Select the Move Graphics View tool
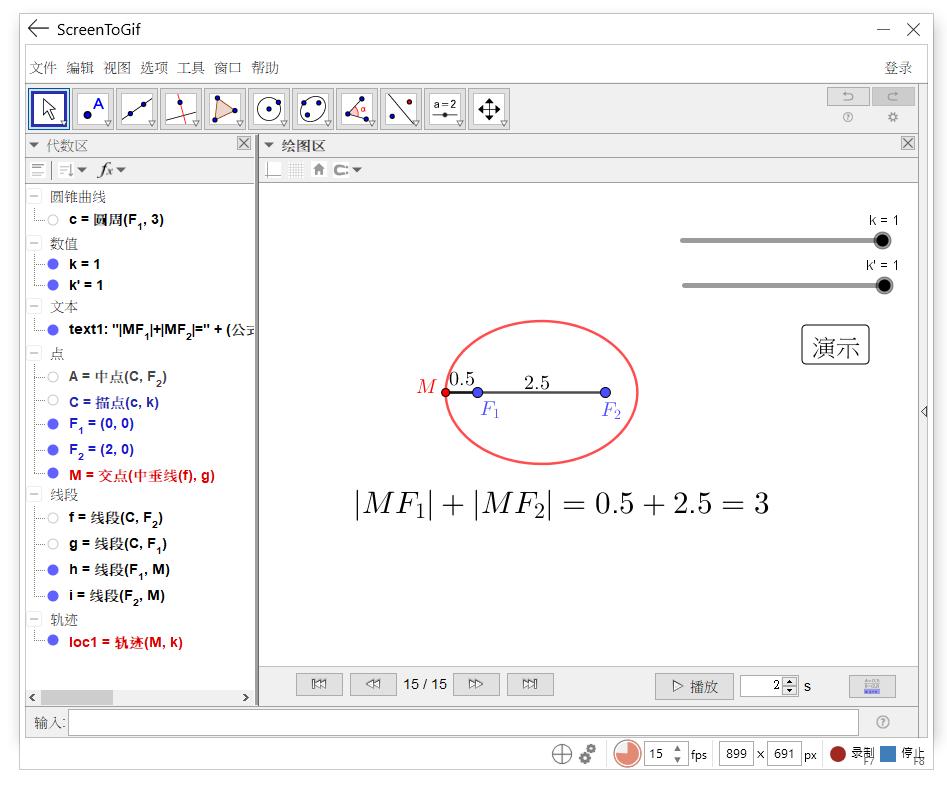The height and width of the screenshot is (785, 947). 489,108
